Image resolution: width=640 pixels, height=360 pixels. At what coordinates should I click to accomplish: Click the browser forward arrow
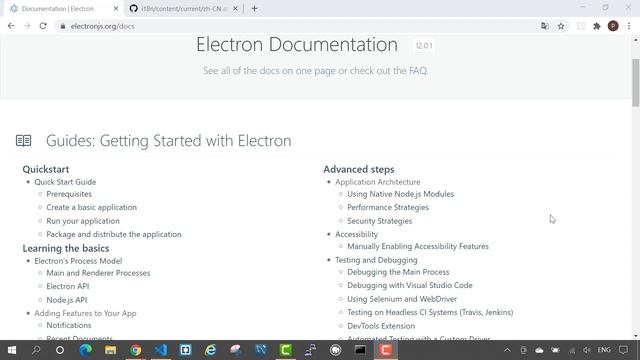(27, 26)
